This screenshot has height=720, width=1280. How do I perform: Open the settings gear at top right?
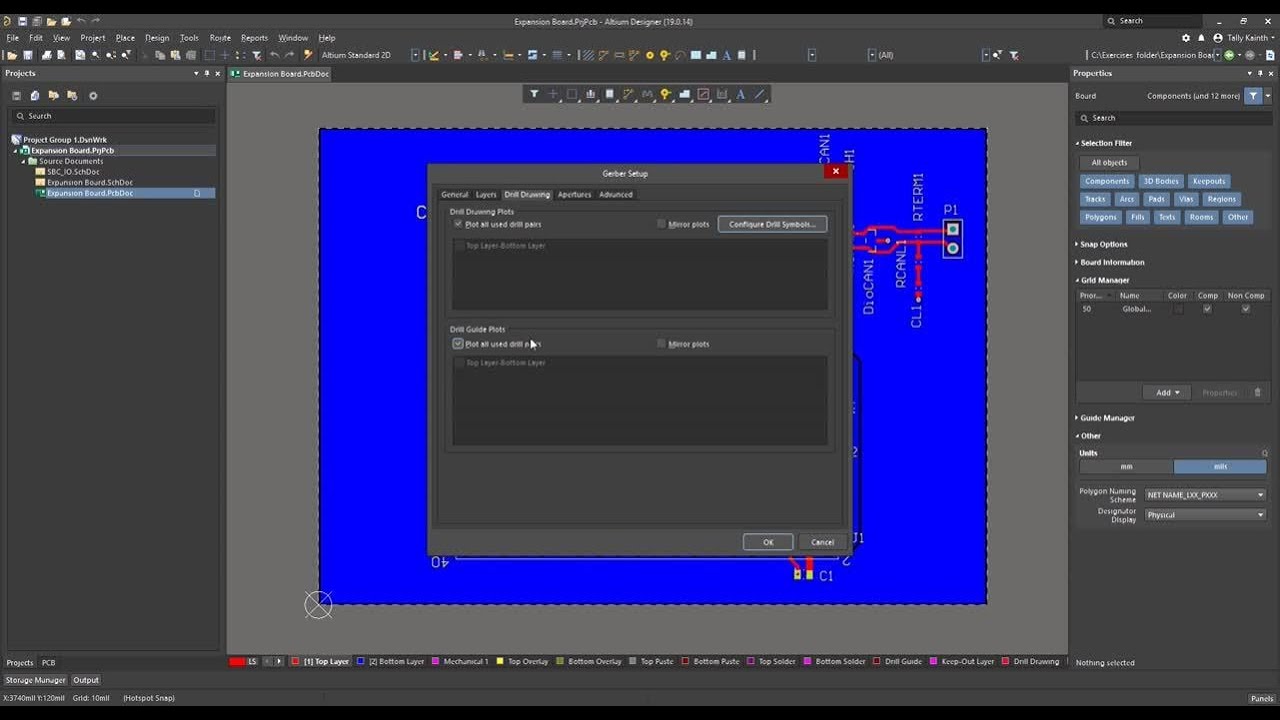1186,38
